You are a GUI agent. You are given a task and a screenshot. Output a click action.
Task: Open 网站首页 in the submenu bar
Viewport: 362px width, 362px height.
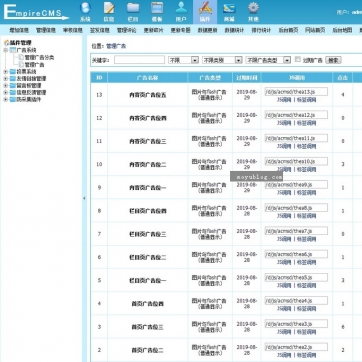(x=315, y=30)
